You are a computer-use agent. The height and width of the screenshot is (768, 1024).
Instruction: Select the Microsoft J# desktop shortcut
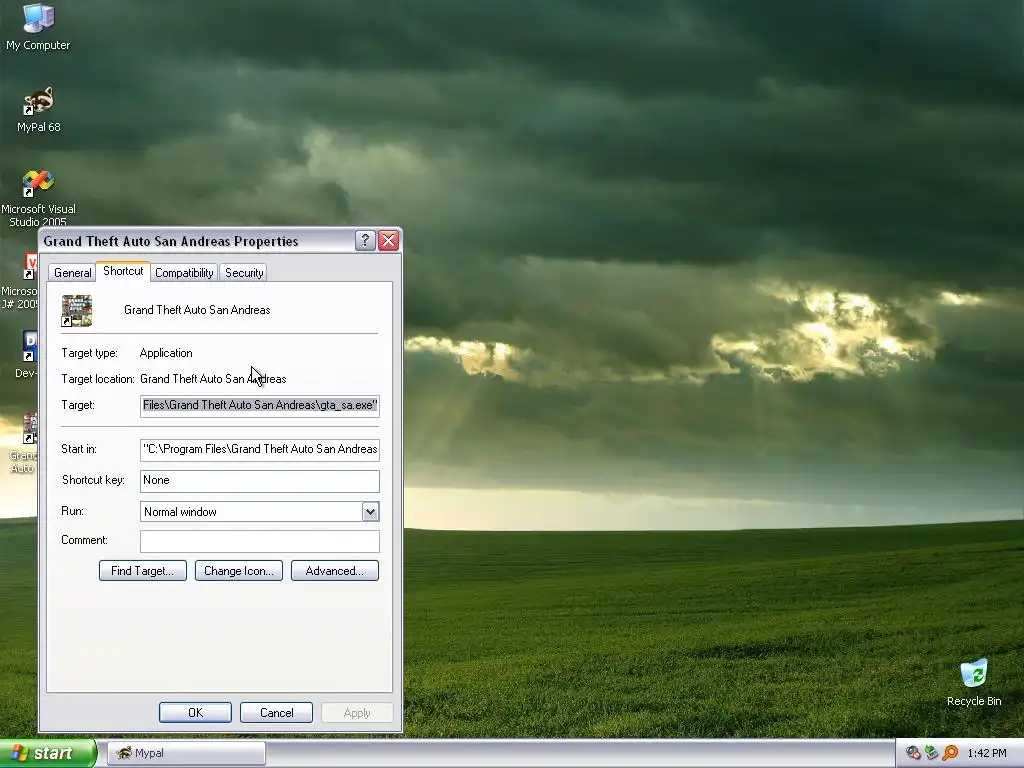tap(20, 281)
